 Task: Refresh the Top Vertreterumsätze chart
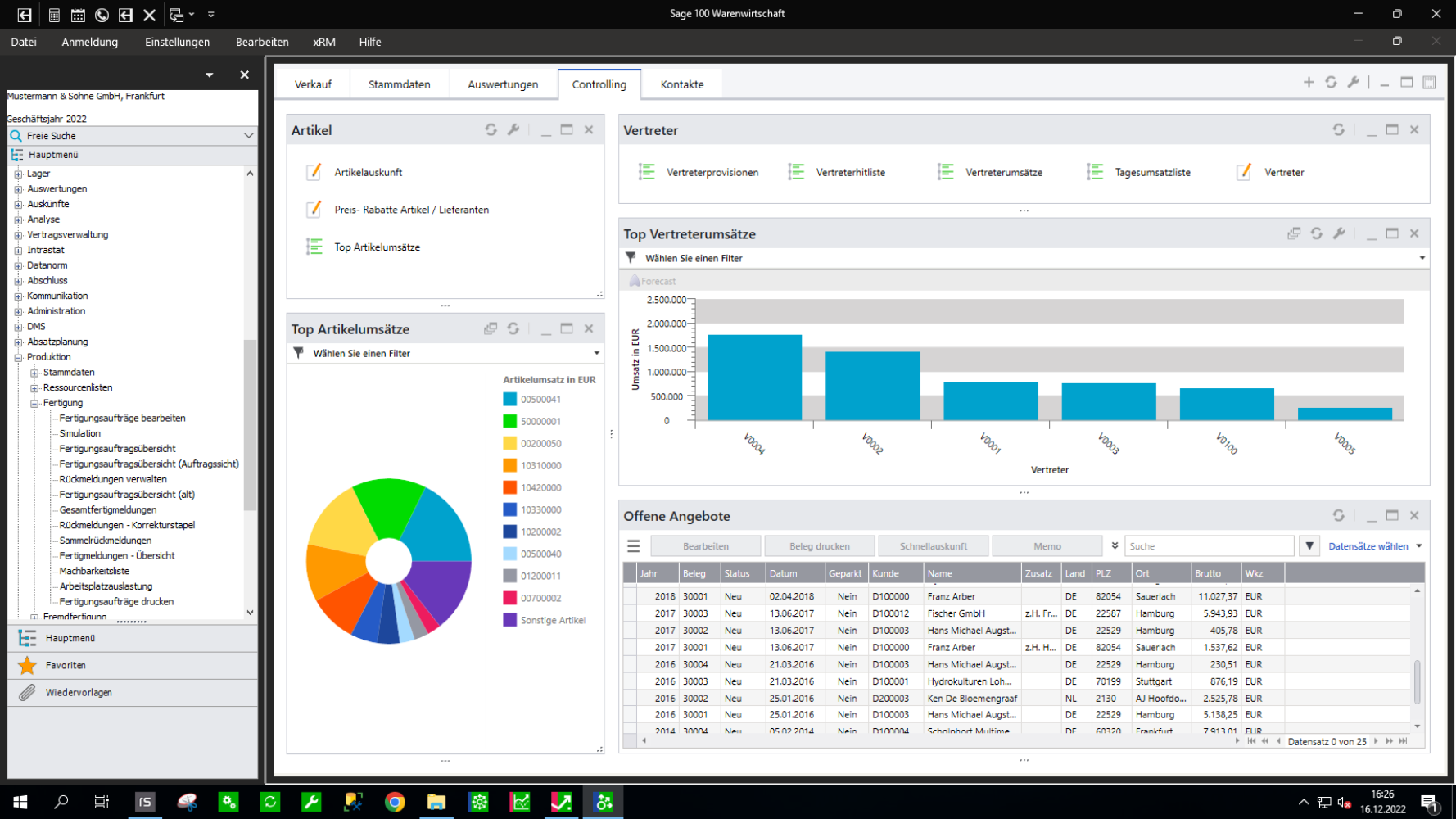click(1316, 233)
